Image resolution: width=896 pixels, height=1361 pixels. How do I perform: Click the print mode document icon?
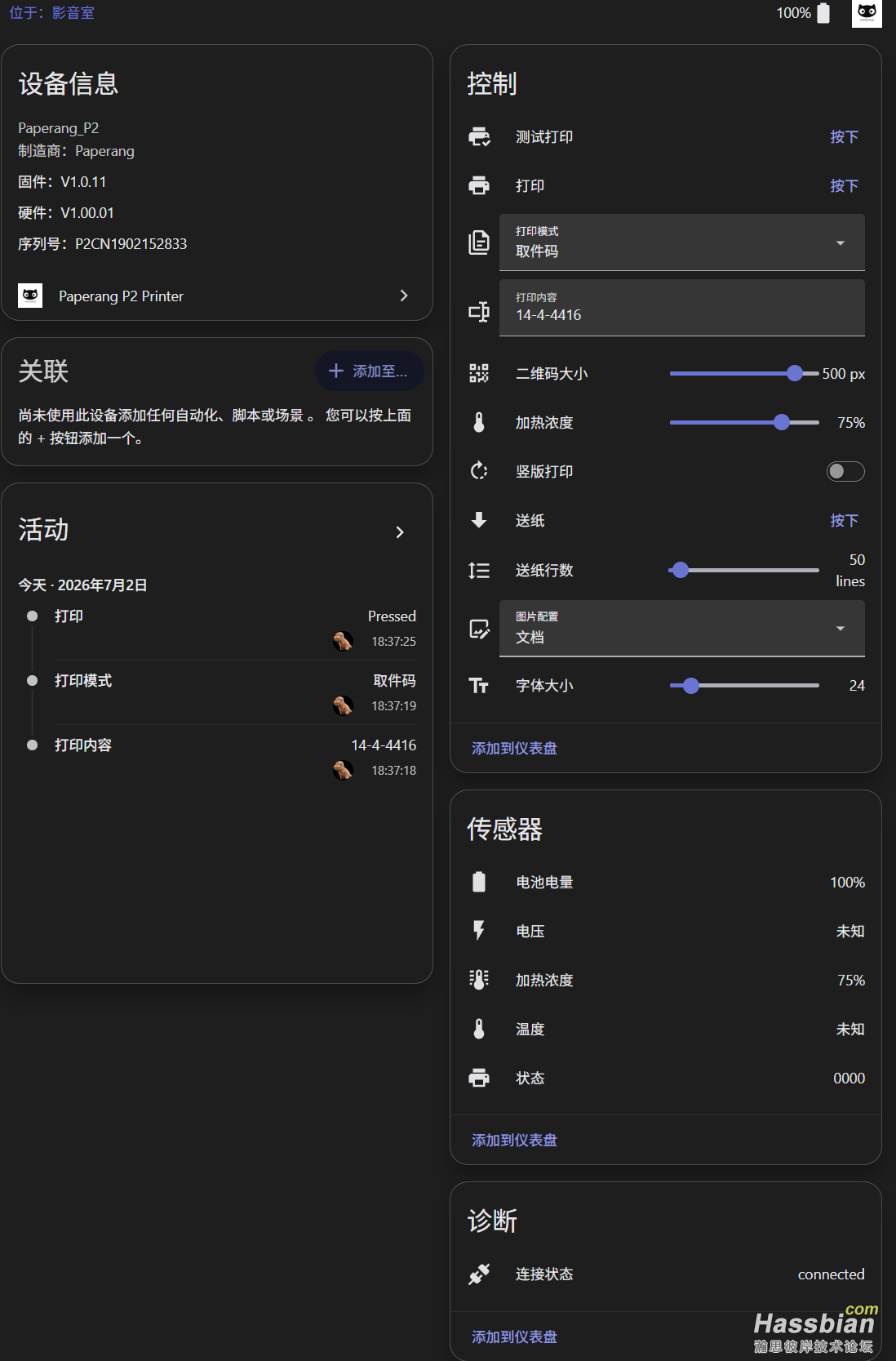pyautogui.click(x=479, y=242)
